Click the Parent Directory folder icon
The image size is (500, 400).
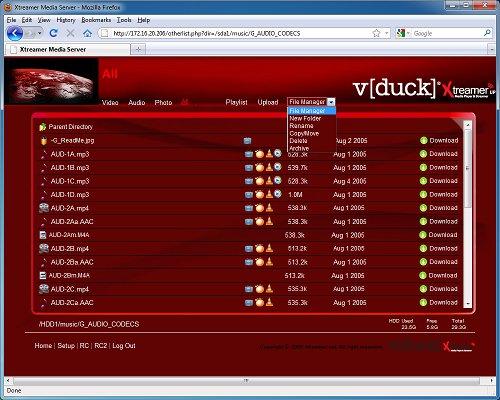tap(42, 127)
